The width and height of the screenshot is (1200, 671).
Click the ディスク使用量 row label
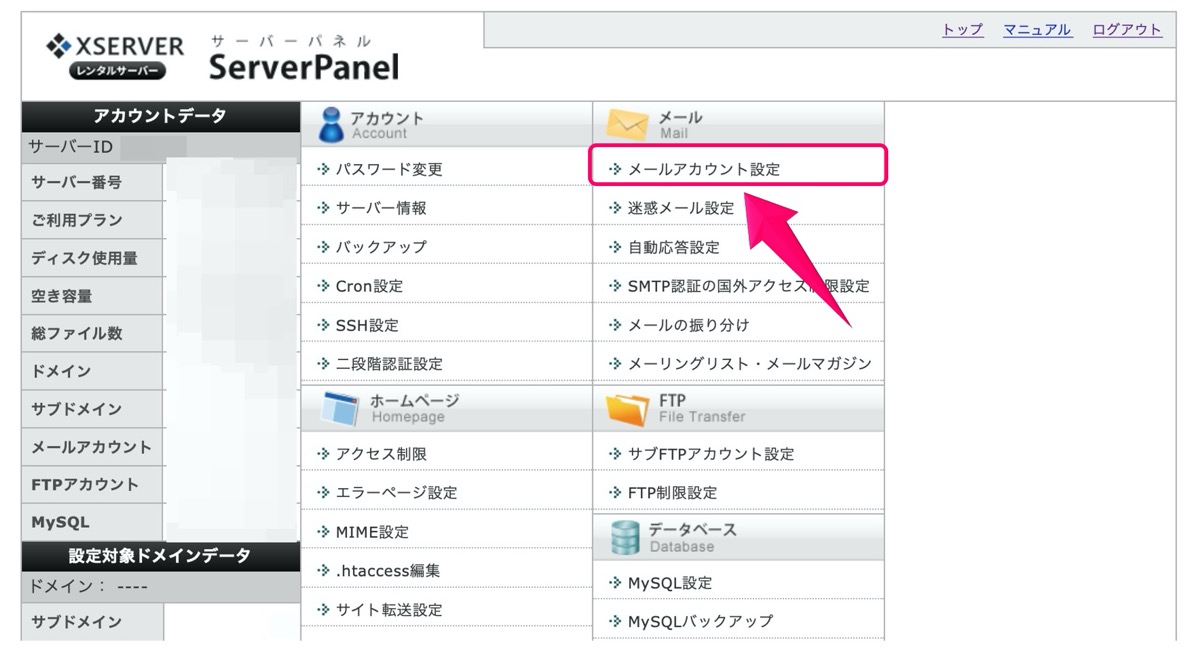point(84,258)
